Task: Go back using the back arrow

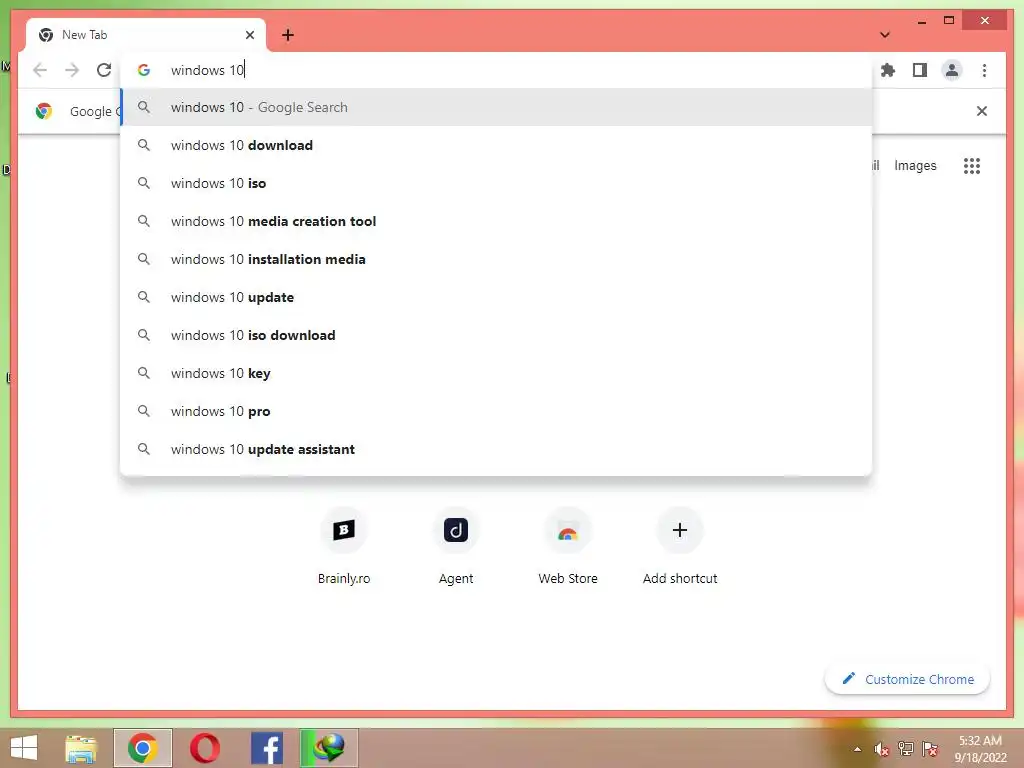Action: click(x=40, y=70)
